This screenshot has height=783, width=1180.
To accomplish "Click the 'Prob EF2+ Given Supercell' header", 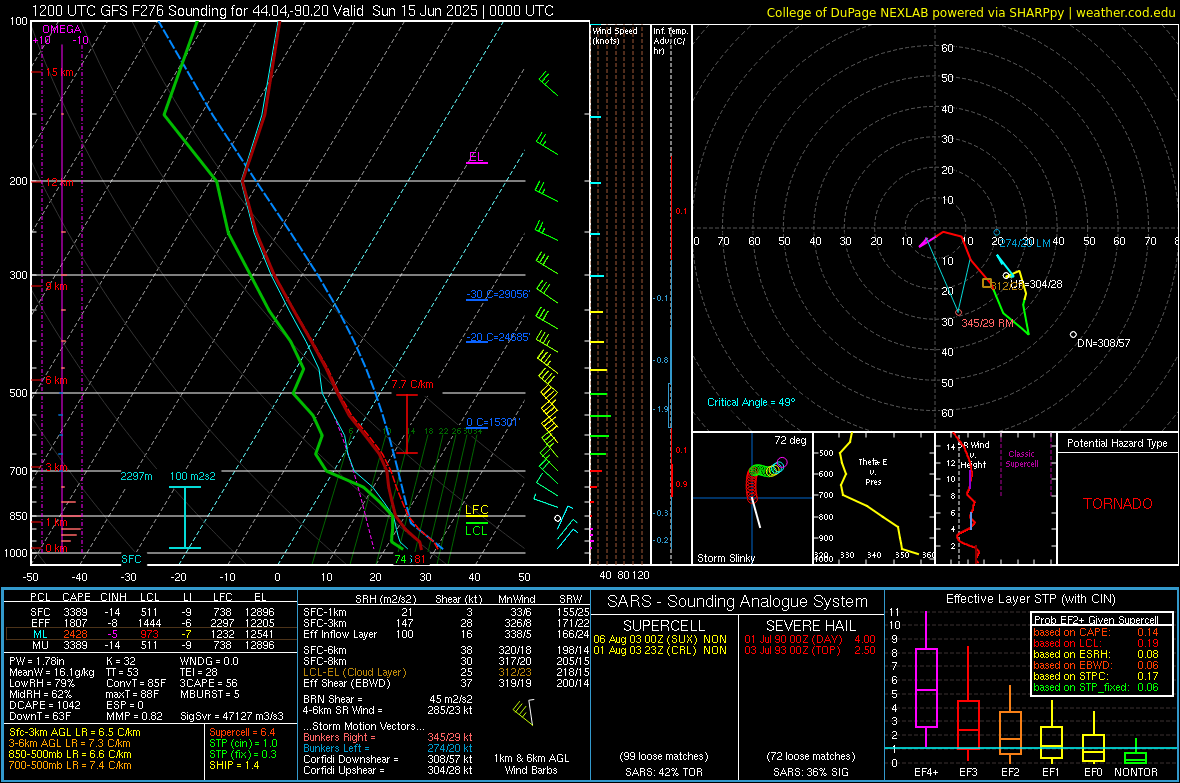I will tap(1096, 620).
